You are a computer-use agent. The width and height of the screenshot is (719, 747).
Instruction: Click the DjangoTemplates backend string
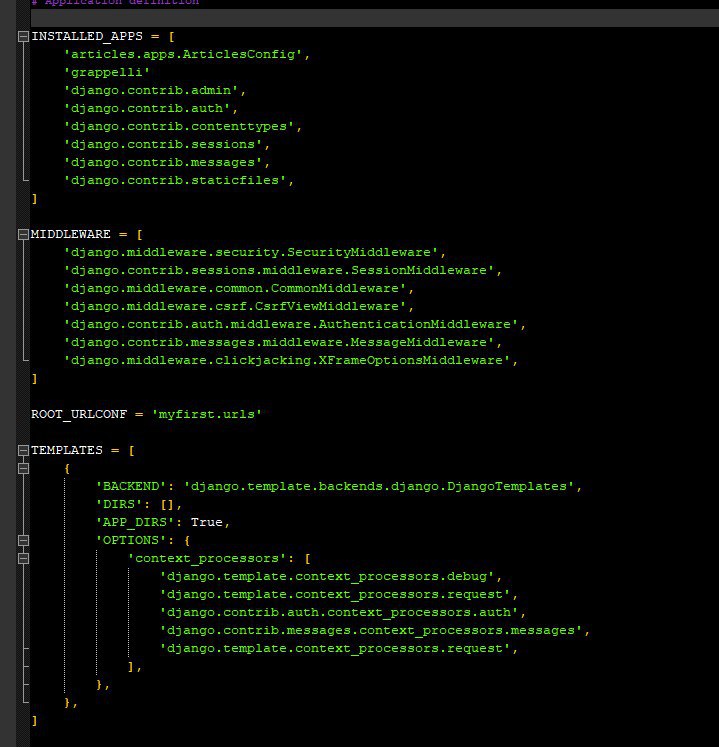coord(379,486)
